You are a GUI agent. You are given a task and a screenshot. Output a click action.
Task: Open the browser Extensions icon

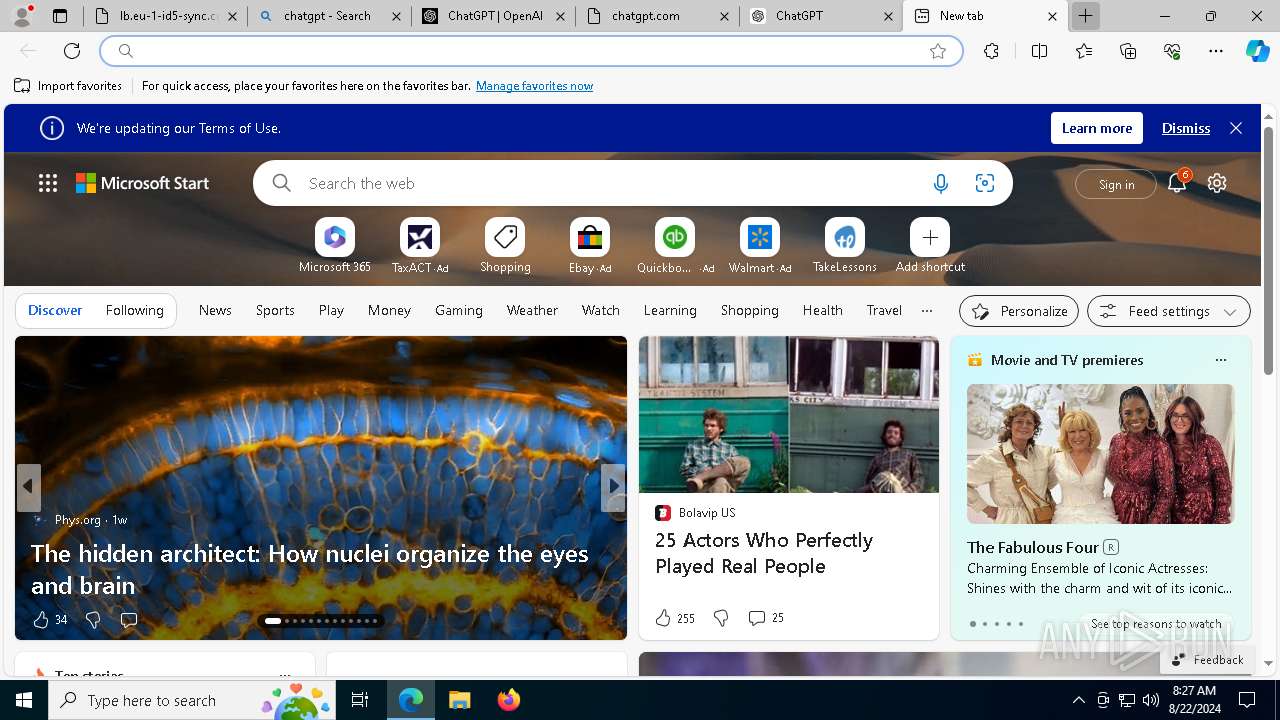991,51
